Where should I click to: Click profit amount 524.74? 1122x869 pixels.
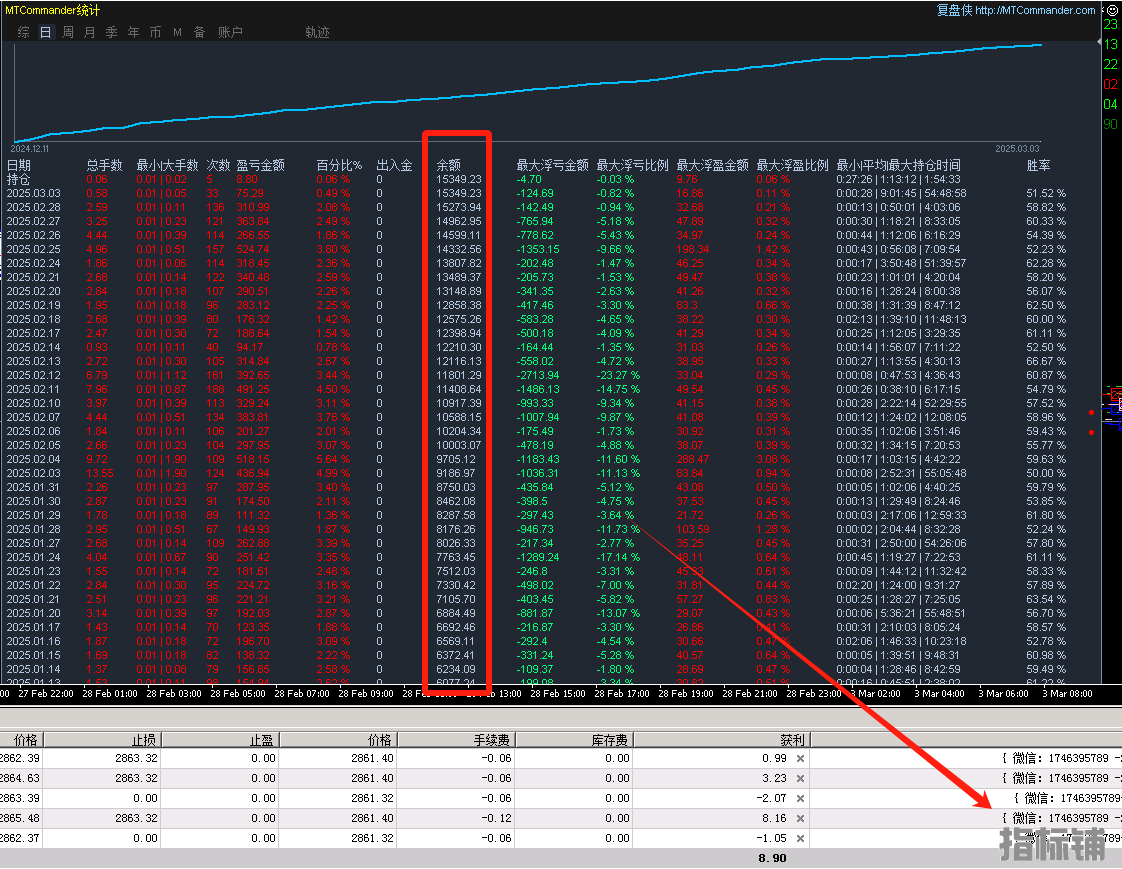click(253, 250)
